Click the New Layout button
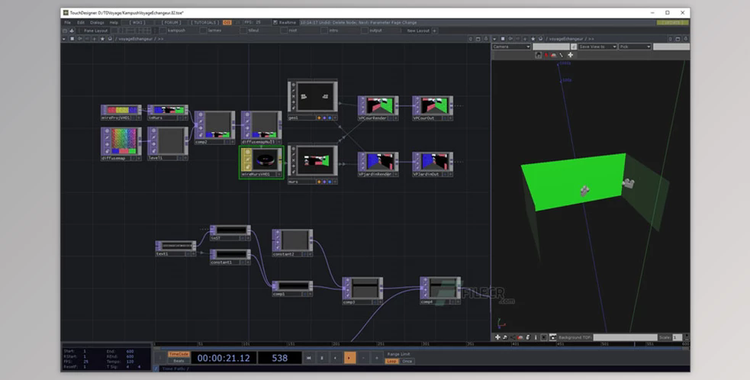 click(x=418, y=31)
